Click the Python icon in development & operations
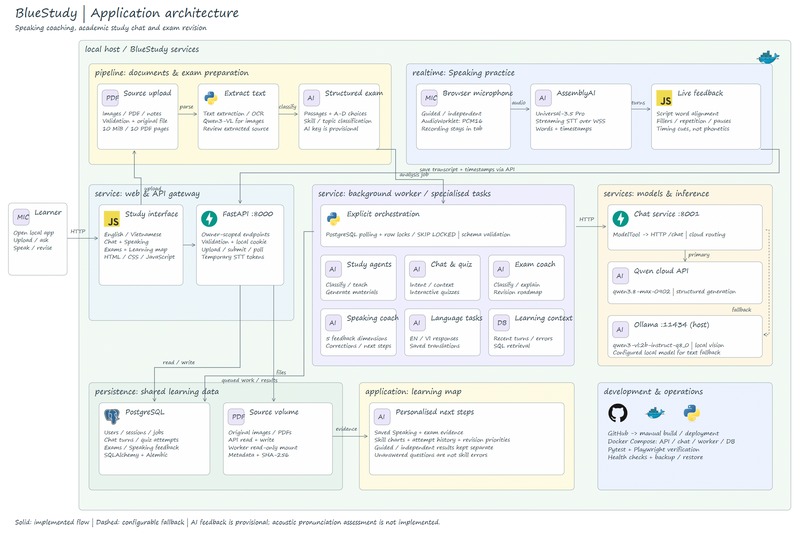 pos(692,413)
